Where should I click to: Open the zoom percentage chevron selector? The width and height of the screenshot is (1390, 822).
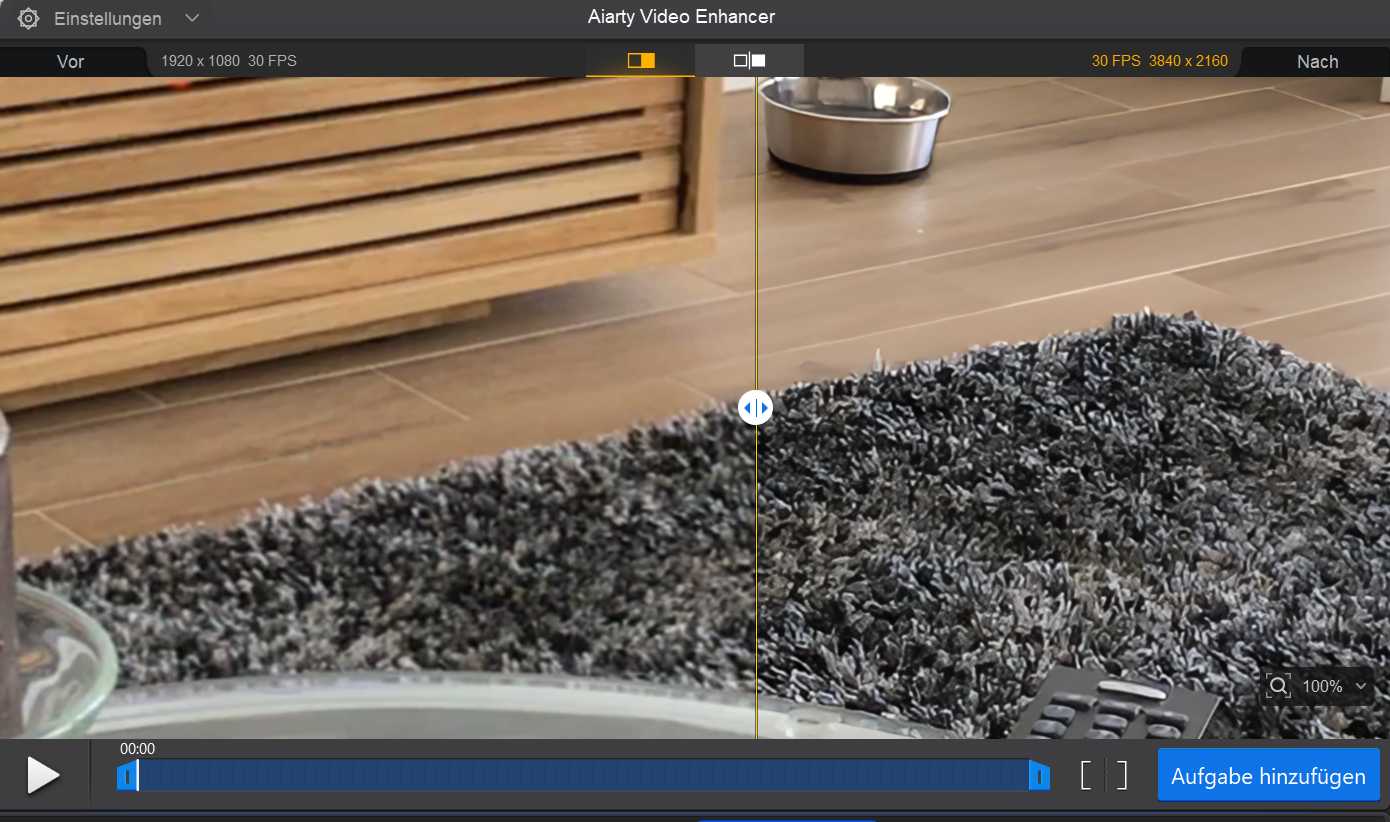coord(1360,686)
